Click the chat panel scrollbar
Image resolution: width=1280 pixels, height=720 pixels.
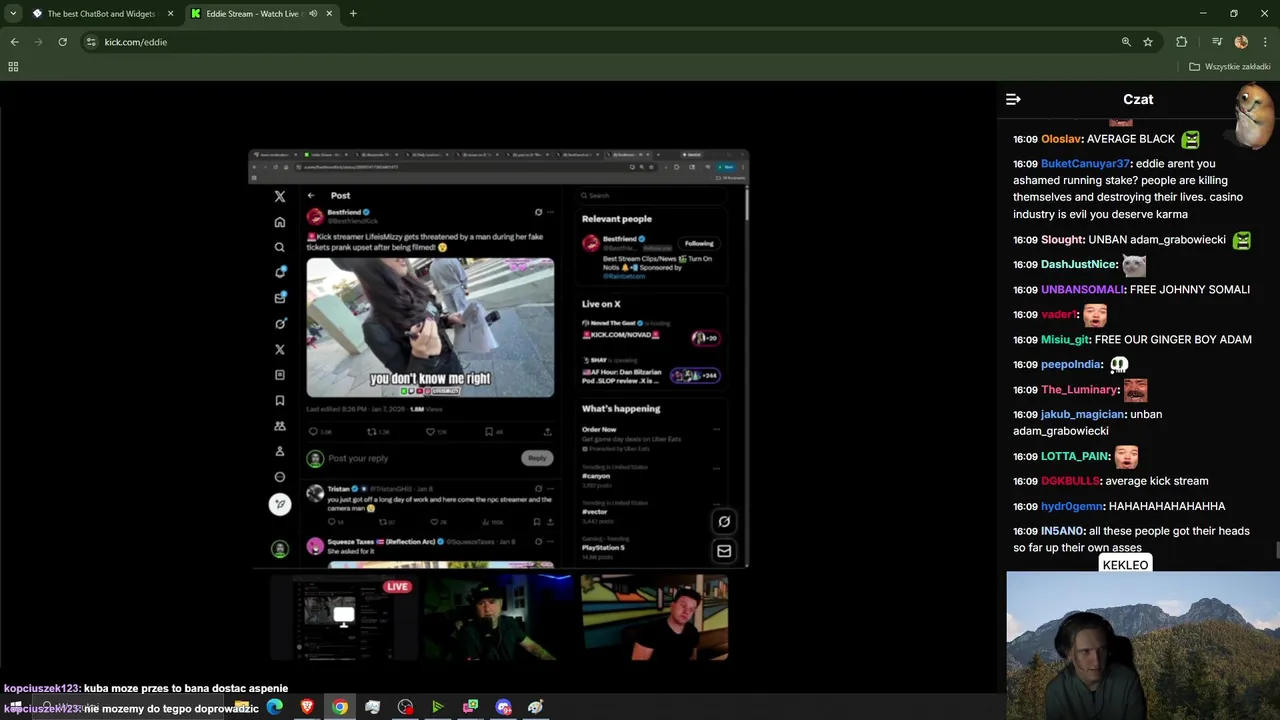click(1276, 551)
